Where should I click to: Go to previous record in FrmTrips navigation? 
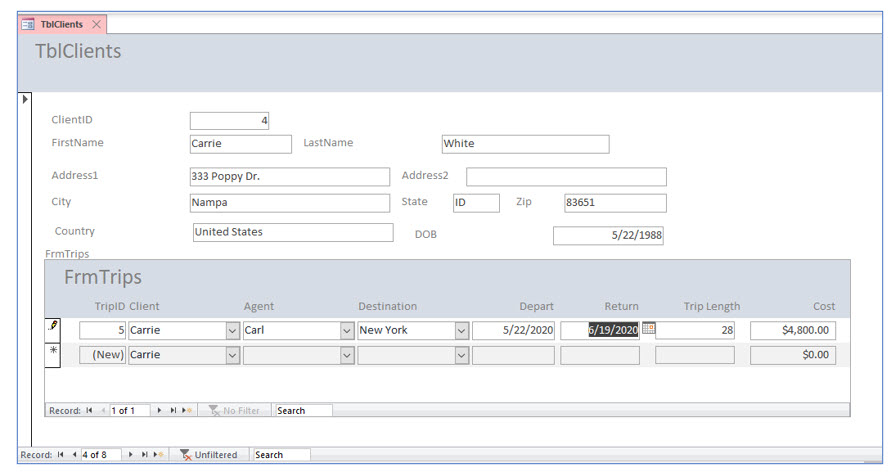(103, 410)
